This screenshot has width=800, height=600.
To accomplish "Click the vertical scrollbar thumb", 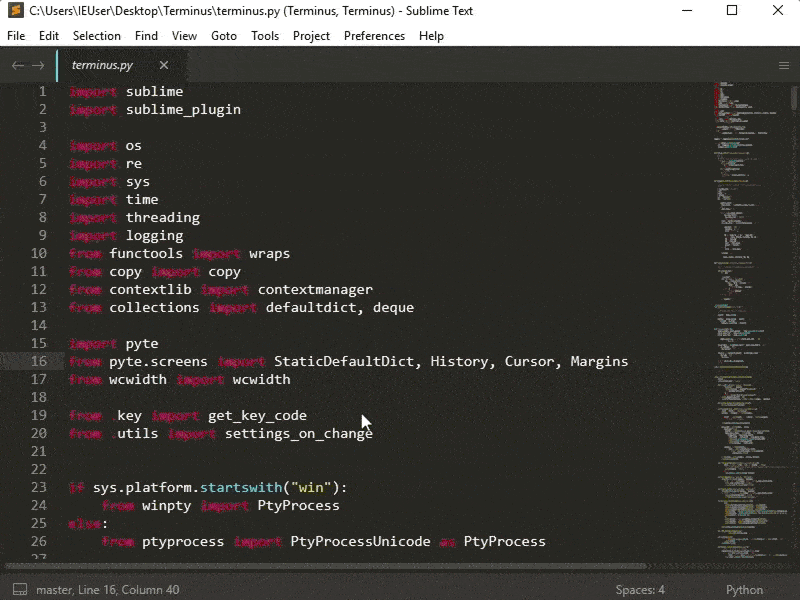I will tap(794, 98).
